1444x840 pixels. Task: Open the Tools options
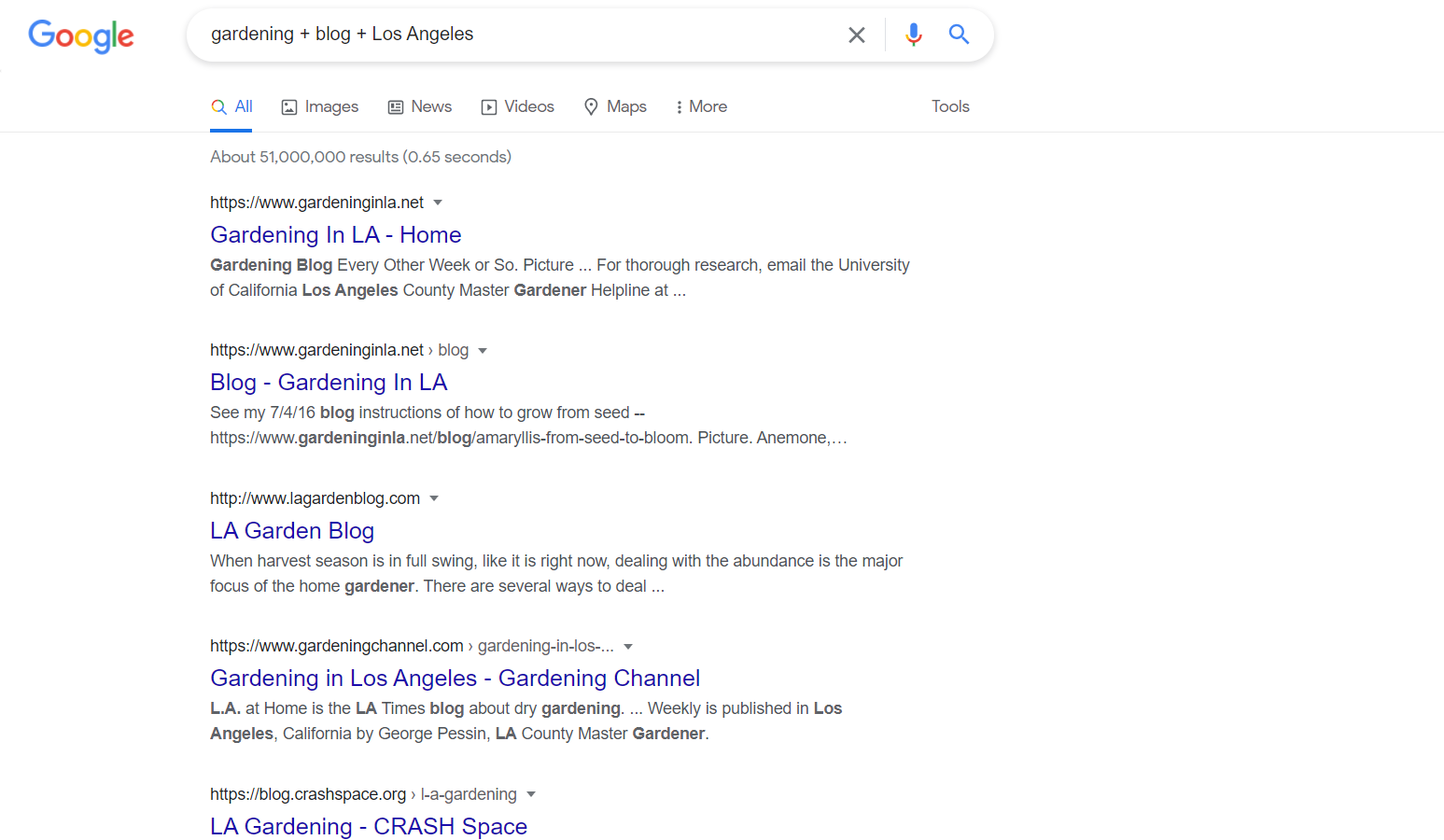(x=950, y=106)
